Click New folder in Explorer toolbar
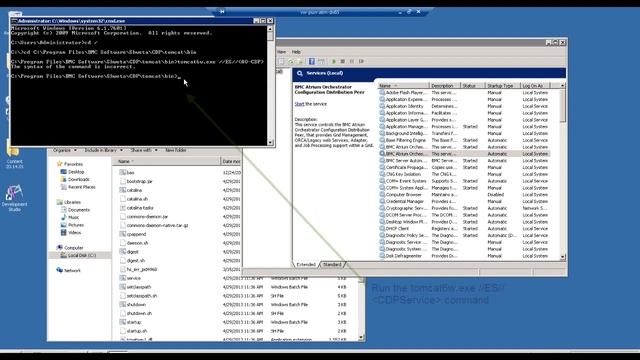This screenshot has width=640, height=360. tap(176, 150)
